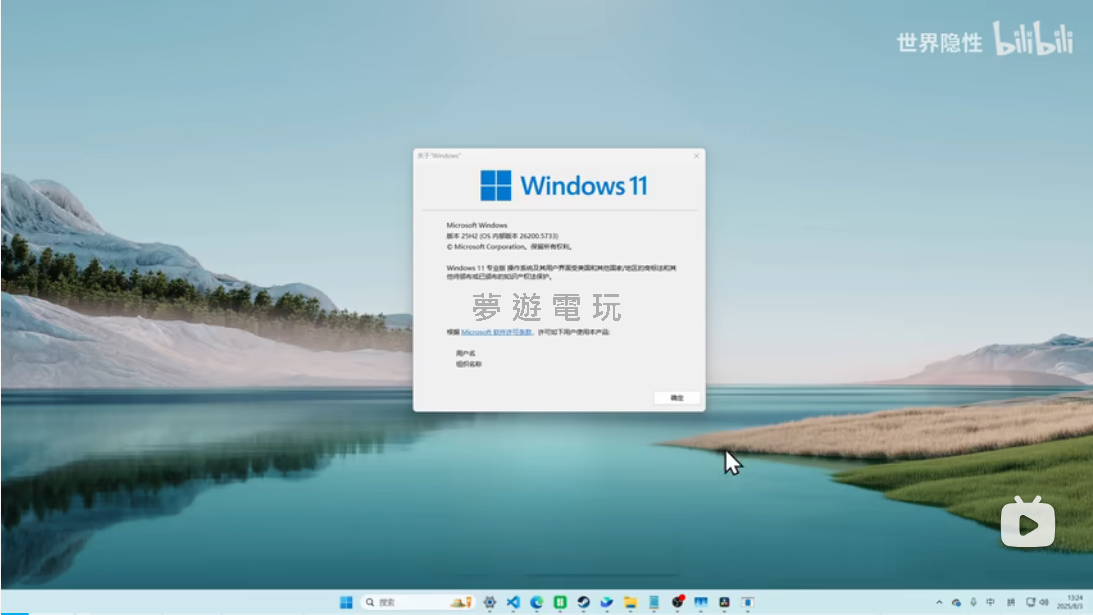
Task: Click the microphone icon in system tray
Action: click(973, 602)
